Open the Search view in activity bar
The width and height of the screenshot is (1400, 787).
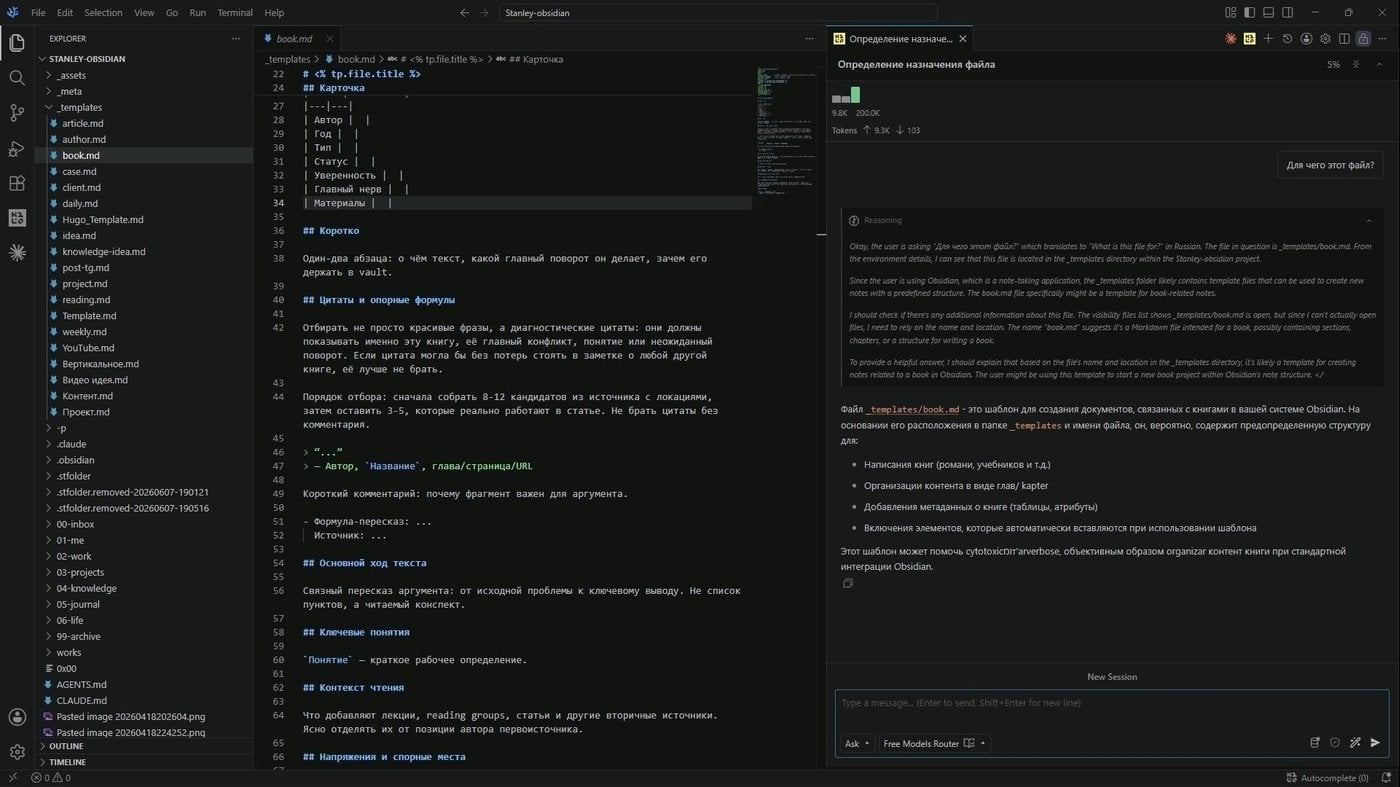[17, 78]
